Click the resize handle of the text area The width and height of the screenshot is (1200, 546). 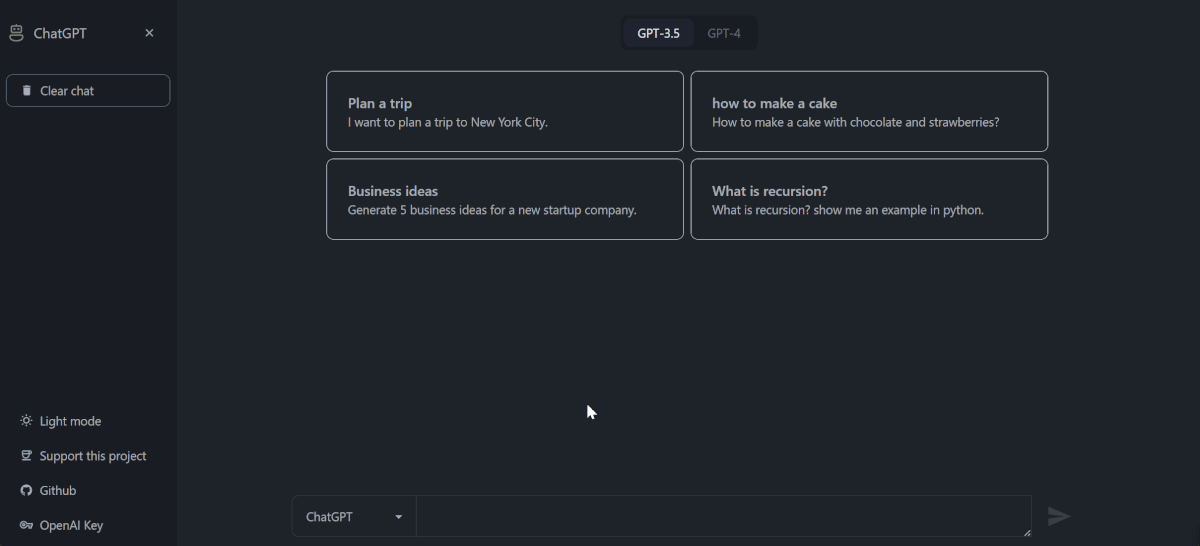[x=1026, y=532]
